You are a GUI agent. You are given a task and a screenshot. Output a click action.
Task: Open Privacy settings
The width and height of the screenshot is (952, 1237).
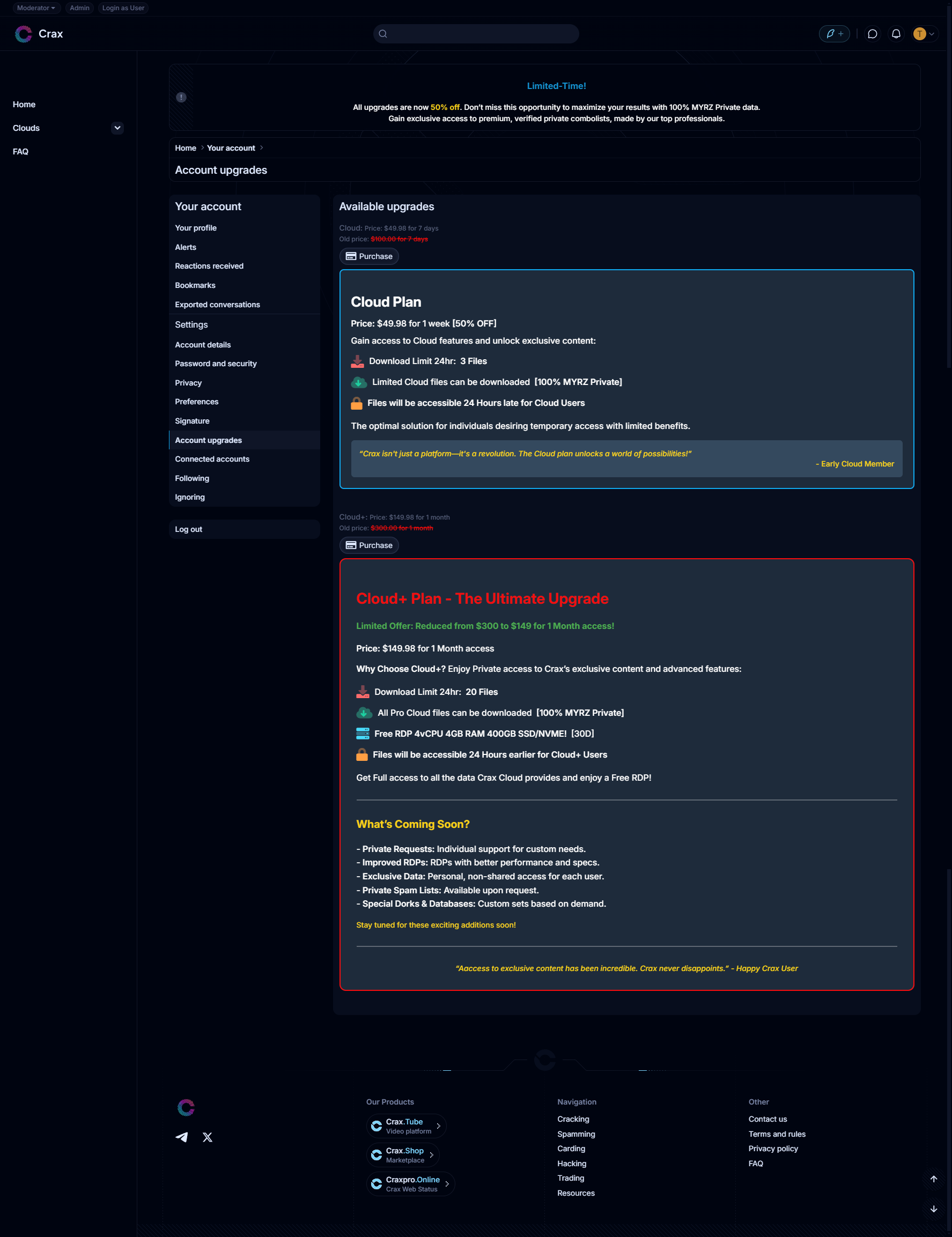coord(244,383)
